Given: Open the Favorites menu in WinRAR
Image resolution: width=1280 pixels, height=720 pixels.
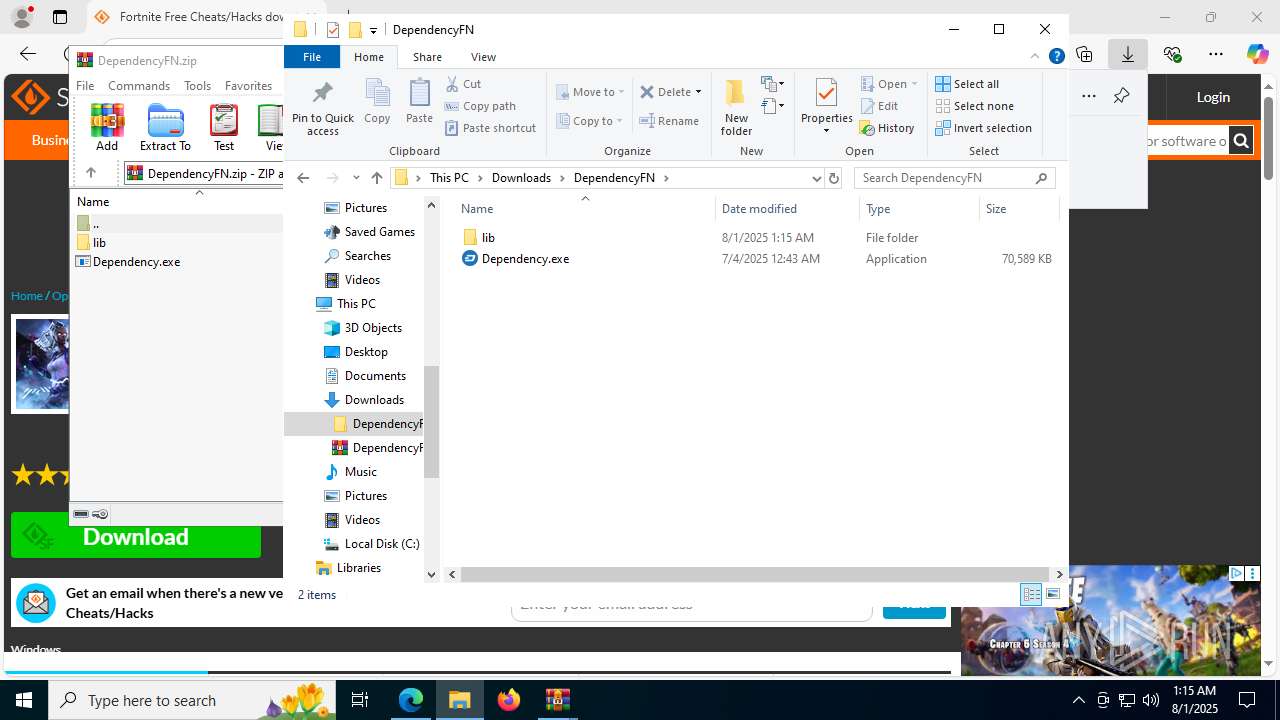Looking at the screenshot, I should tap(248, 86).
